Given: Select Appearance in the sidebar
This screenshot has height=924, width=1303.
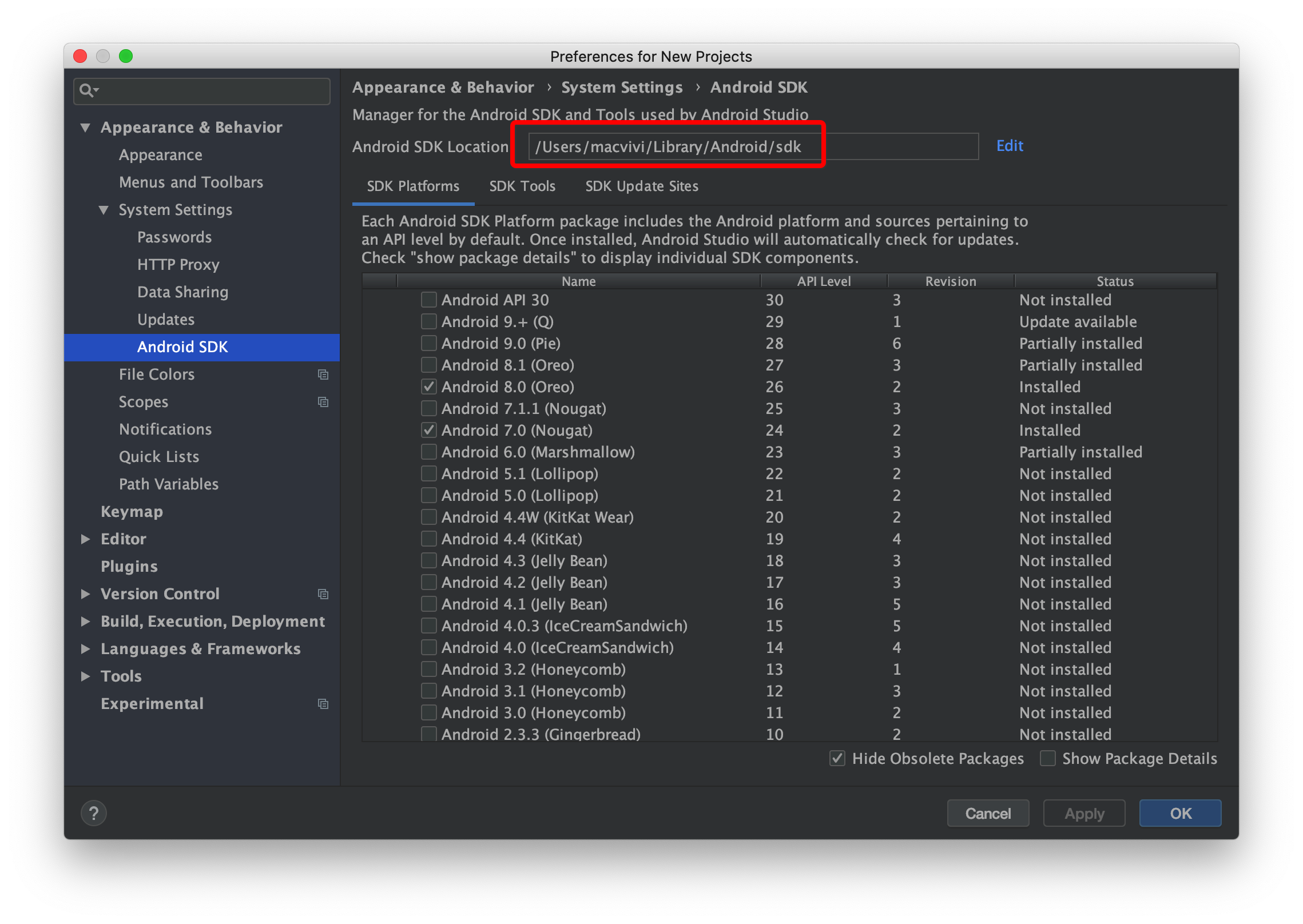Looking at the screenshot, I should point(161,155).
